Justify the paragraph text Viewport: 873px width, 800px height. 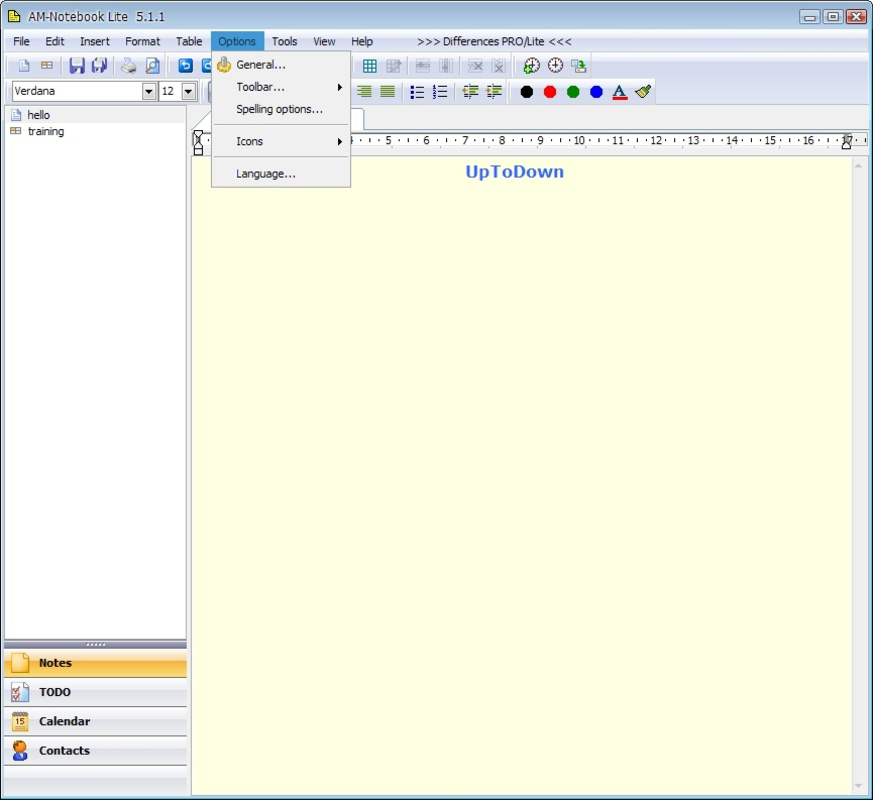pos(388,91)
